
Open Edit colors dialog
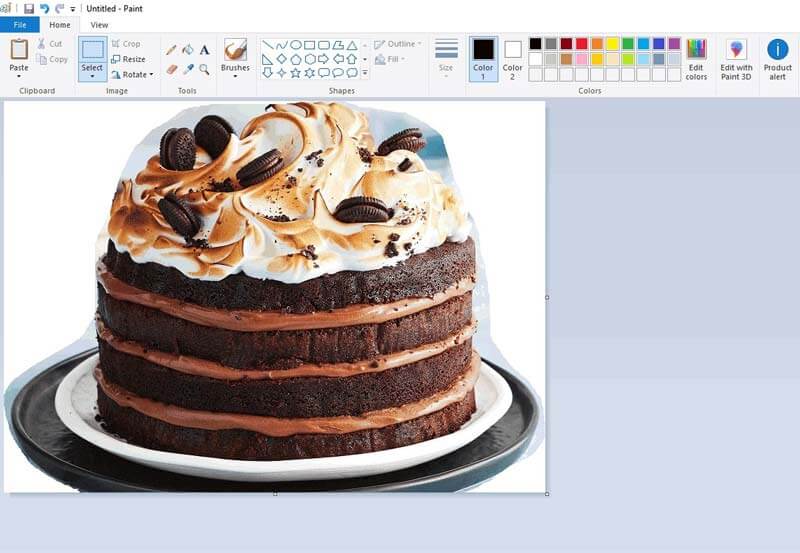[x=696, y=58]
